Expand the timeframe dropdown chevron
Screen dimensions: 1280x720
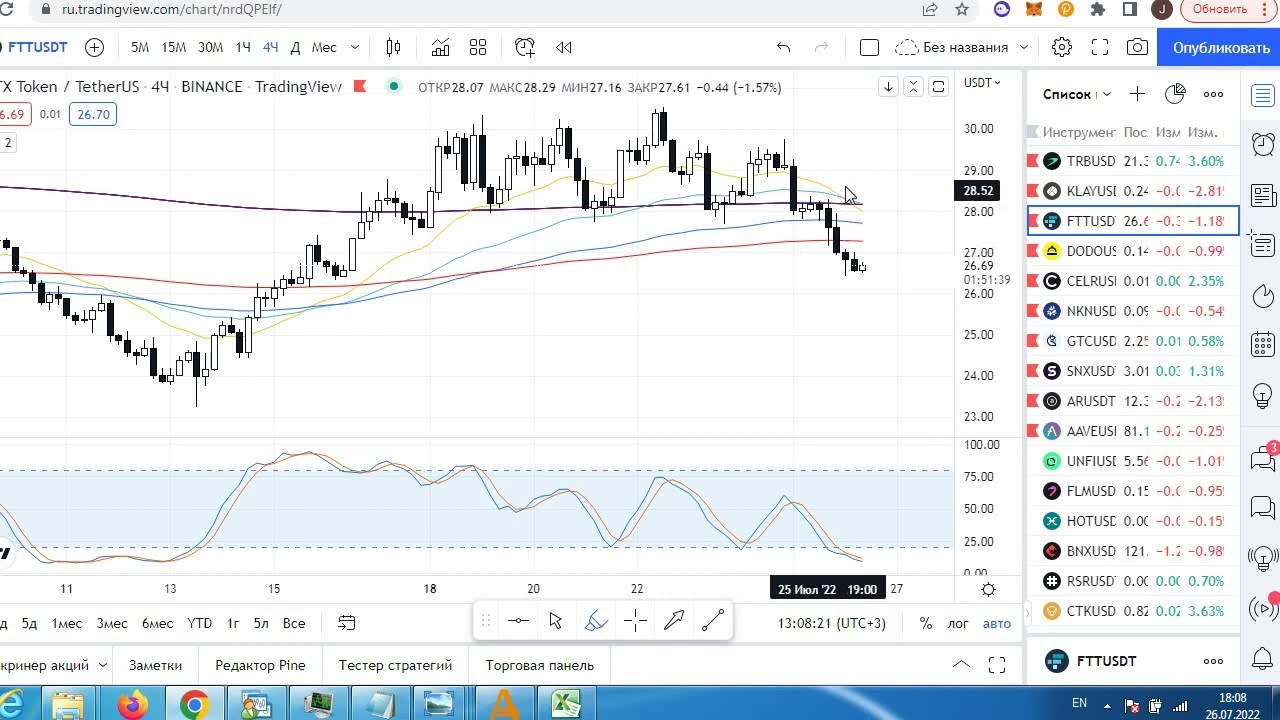tap(354, 47)
